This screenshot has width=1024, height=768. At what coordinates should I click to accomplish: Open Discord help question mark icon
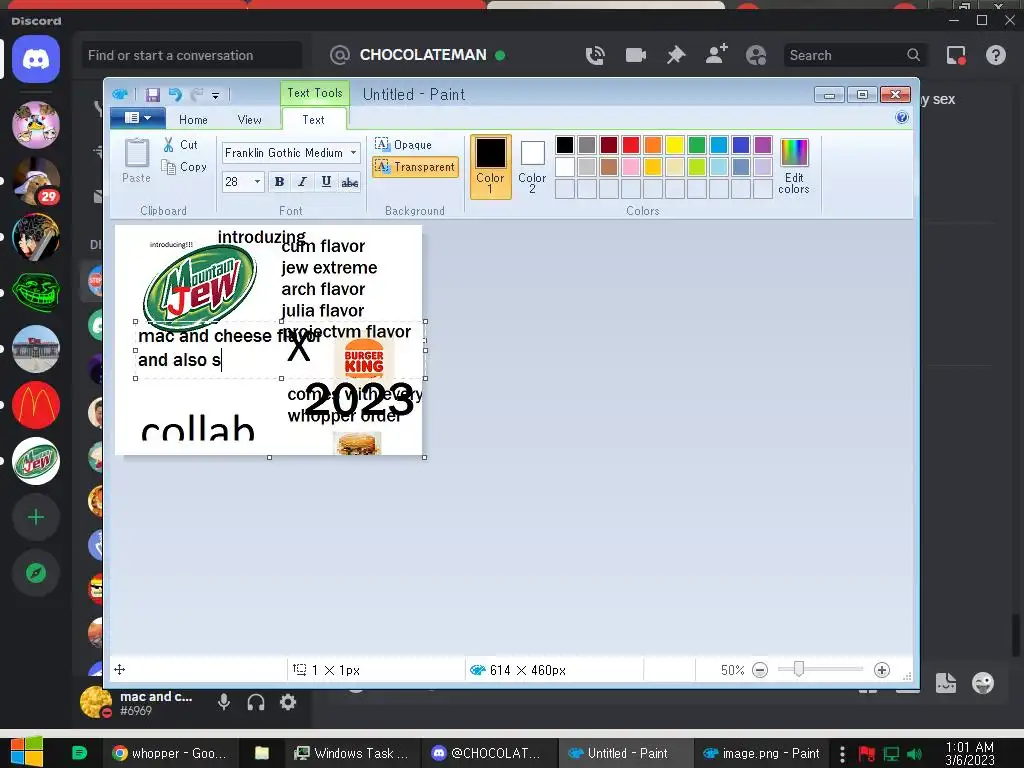[996, 56]
